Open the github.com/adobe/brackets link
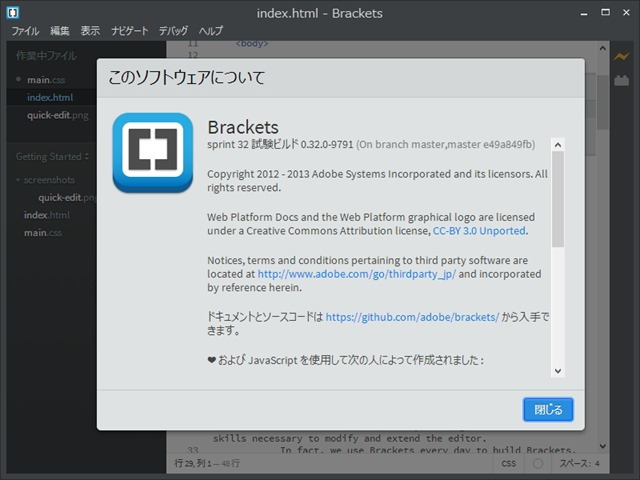Image resolution: width=640 pixels, height=480 pixels. click(412, 317)
